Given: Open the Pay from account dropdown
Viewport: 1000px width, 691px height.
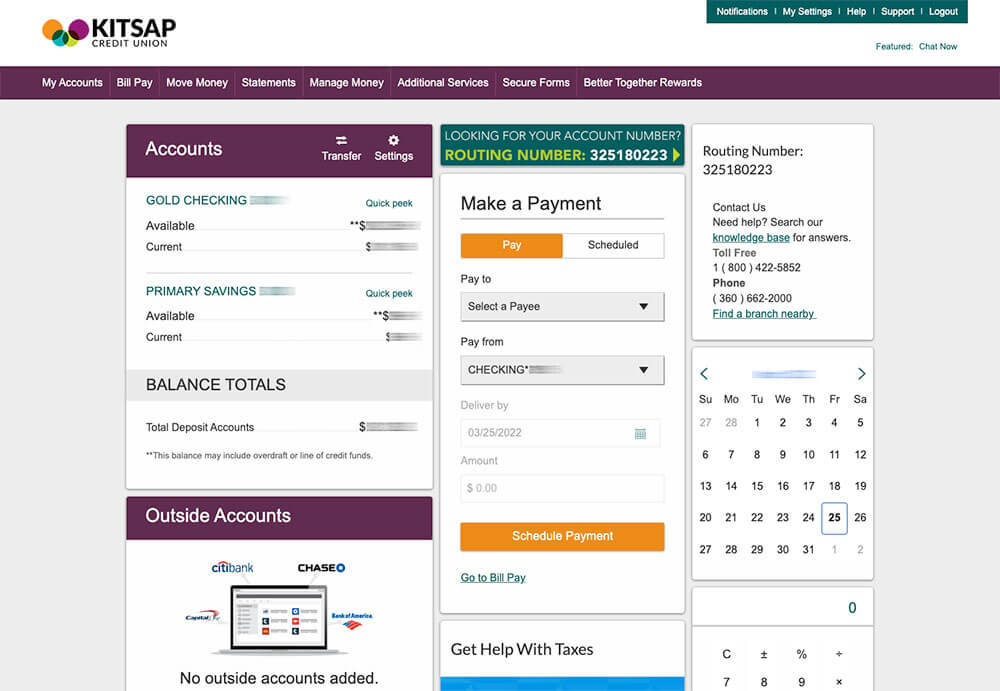Looking at the screenshot, I should (561, 370).
